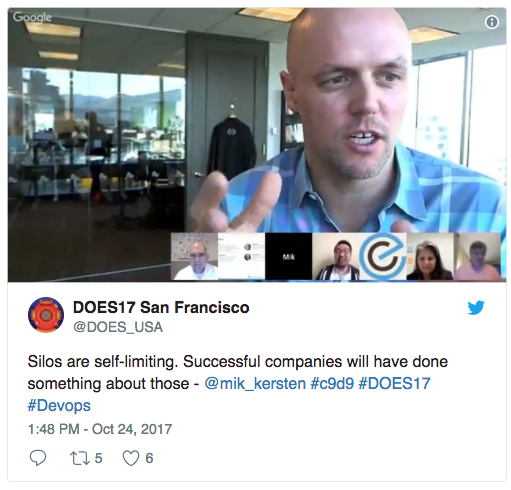Open the #Devops hashtag link

tap(59, 406)
